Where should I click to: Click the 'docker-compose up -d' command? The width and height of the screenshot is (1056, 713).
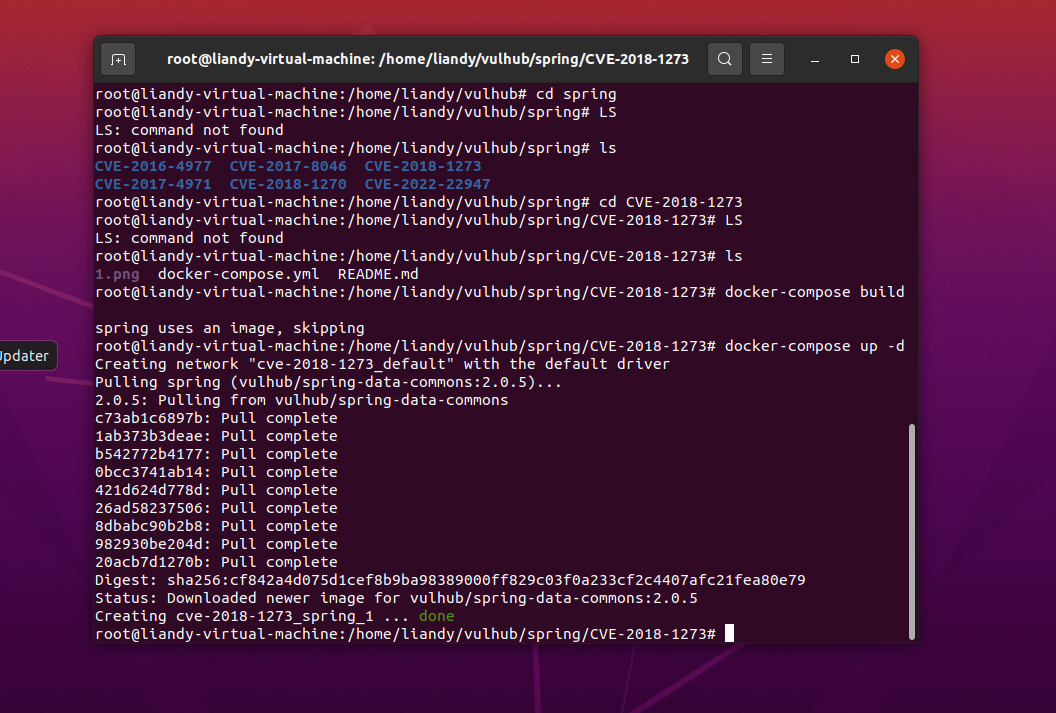814,346
